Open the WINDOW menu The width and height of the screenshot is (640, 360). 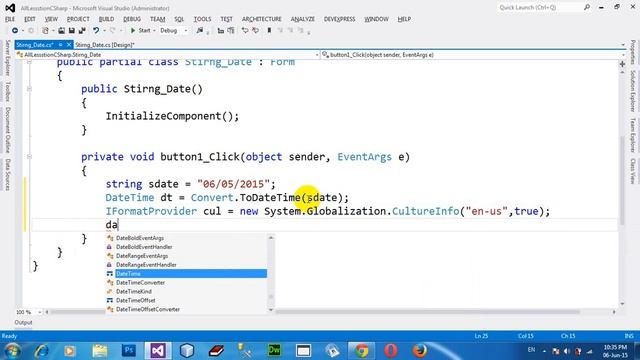click(x=376, y=19)
